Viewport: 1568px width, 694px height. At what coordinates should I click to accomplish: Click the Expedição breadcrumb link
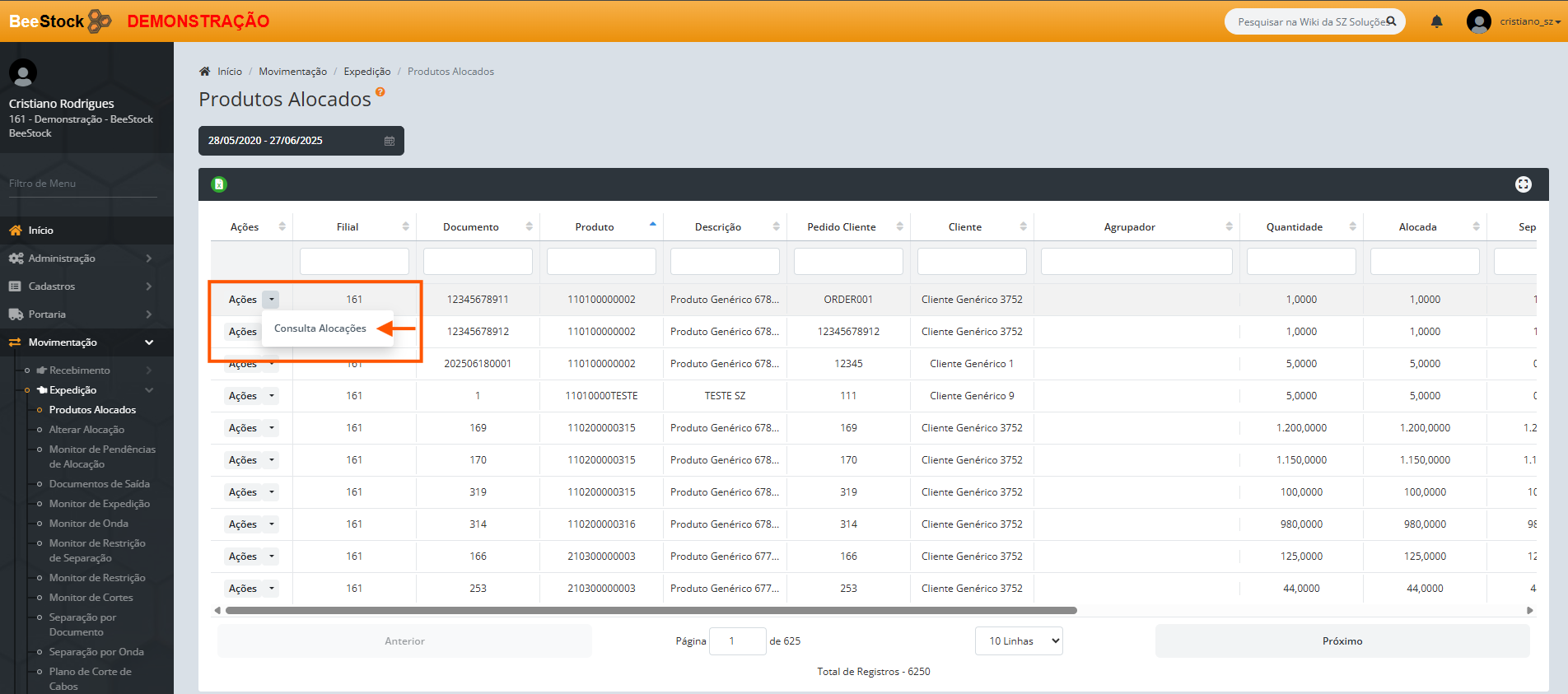click(367, 72)
